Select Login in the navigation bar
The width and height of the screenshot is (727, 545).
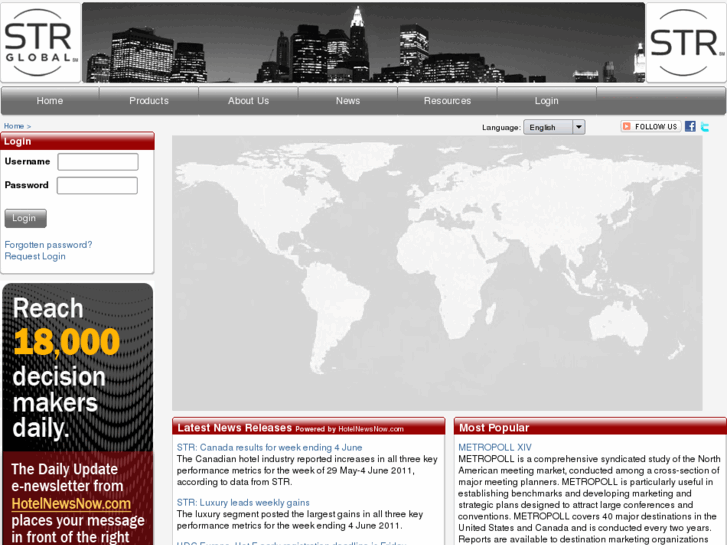click(546, 101)
